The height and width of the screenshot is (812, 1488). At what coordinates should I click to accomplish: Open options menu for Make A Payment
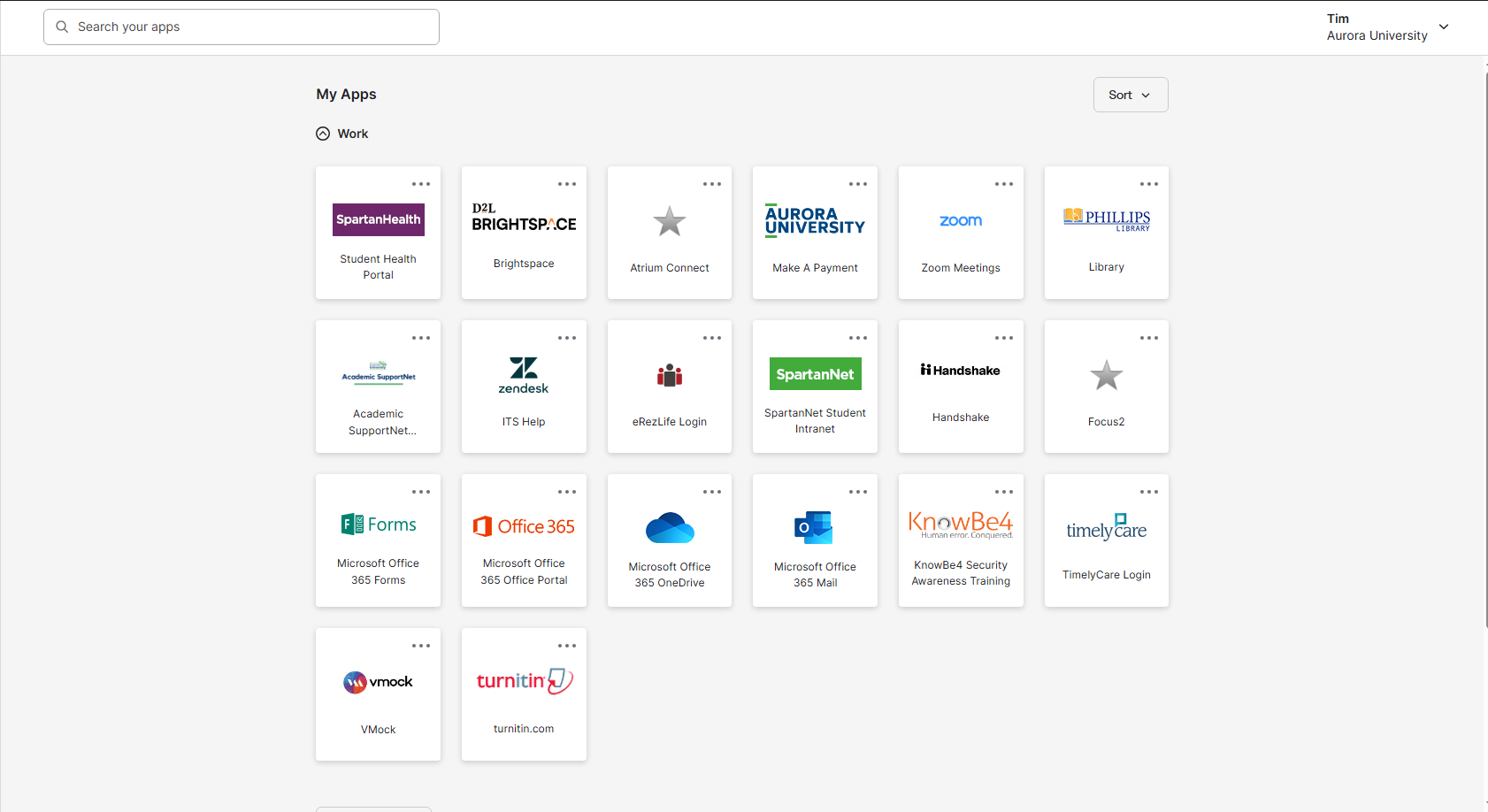[x=858, y=184]
